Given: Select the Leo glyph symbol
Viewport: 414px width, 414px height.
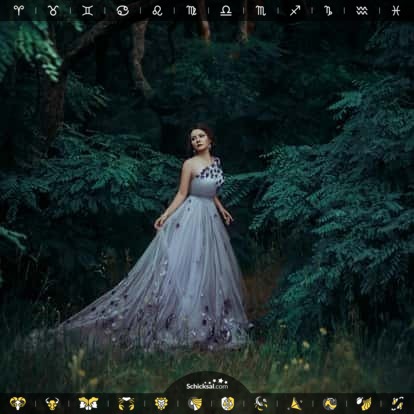Looking at the screenshot, I should (x=157, y=11).
